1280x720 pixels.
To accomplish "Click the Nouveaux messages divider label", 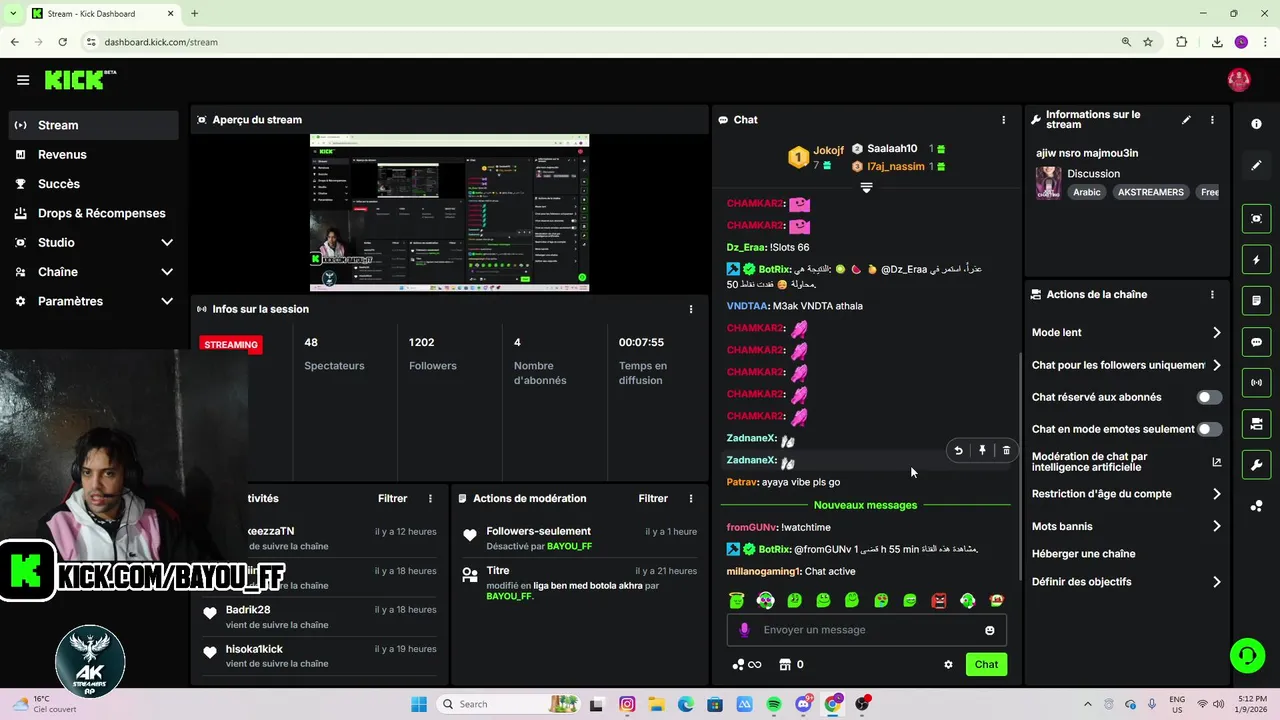I will pyautogui.click(x=865, y=505).
